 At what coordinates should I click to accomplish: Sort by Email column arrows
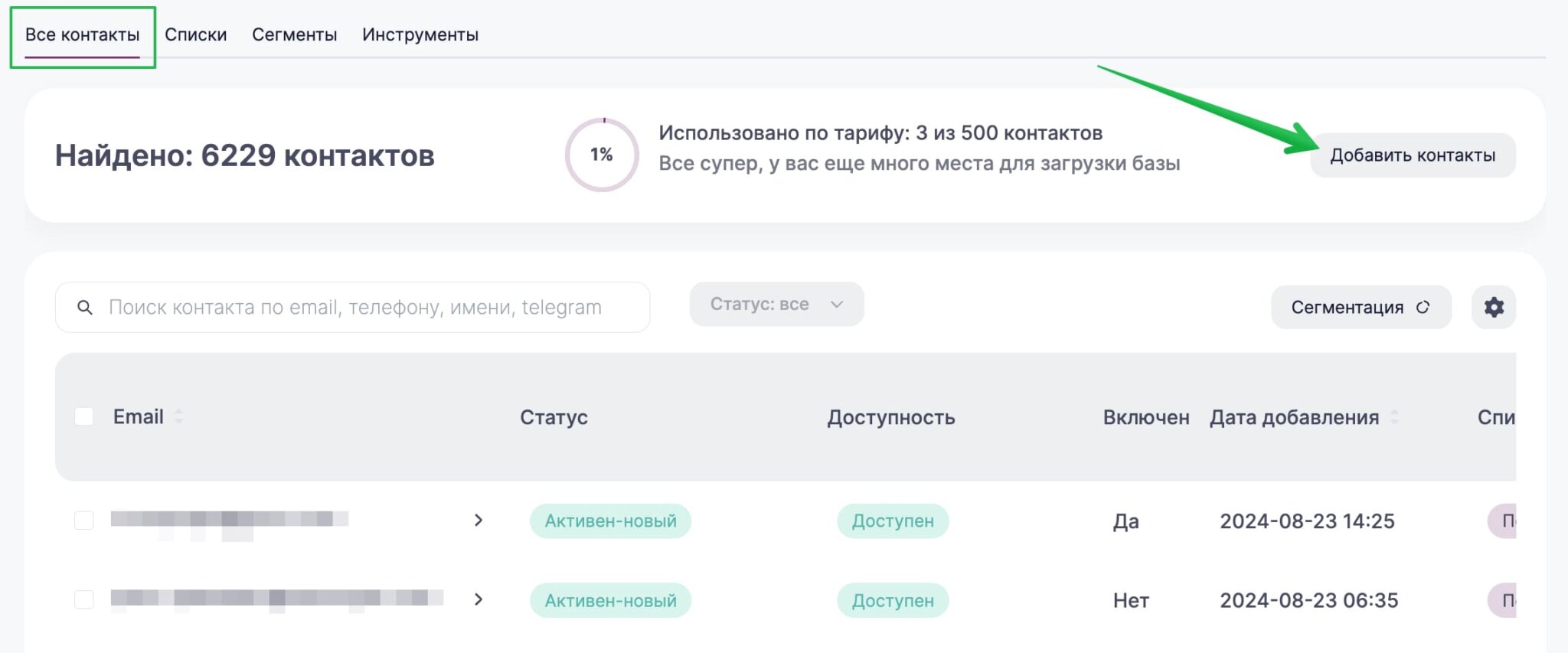178,416
